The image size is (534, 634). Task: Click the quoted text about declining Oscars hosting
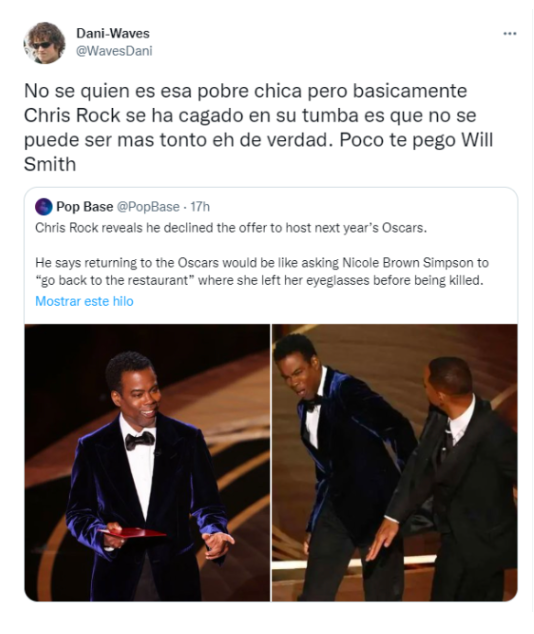[x=231, y=228]
